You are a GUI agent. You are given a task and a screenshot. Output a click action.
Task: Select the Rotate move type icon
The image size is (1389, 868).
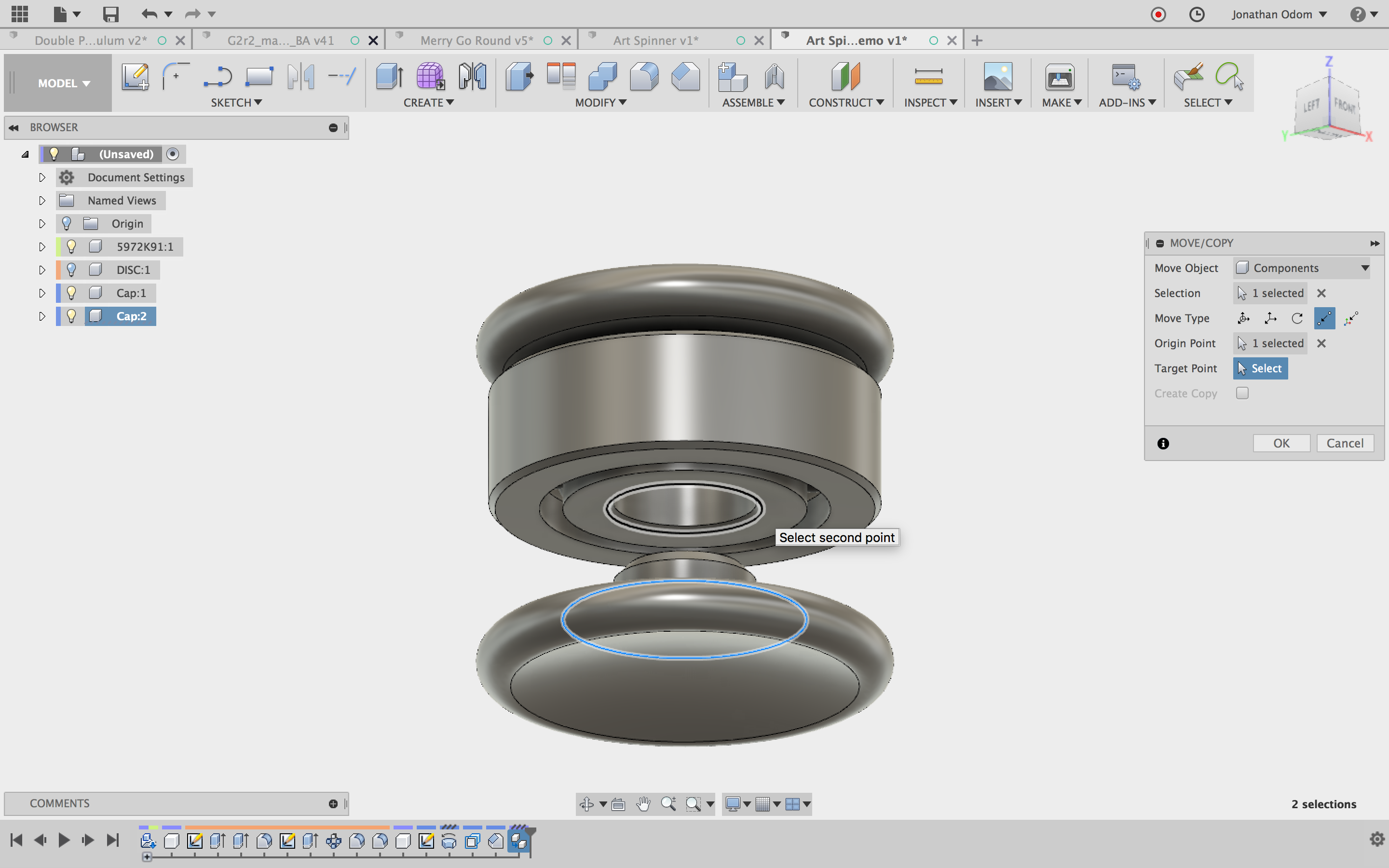[1297, 318]
